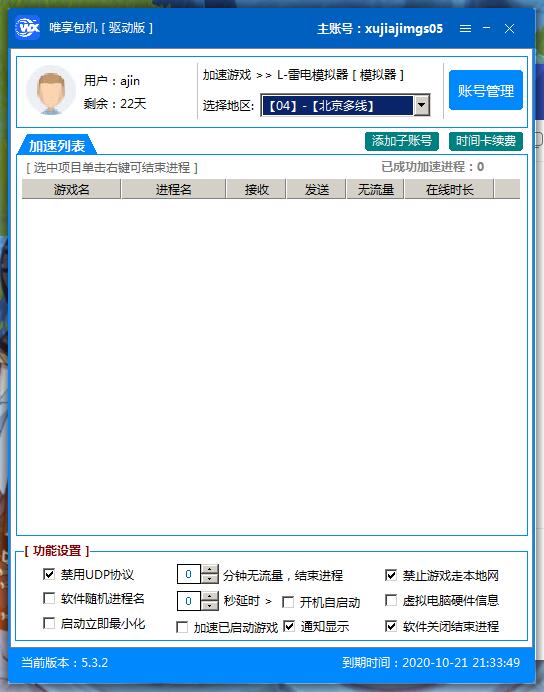Click the 秒延时 seconds input field
Screen dimensions: 544x692
(189, 601)
